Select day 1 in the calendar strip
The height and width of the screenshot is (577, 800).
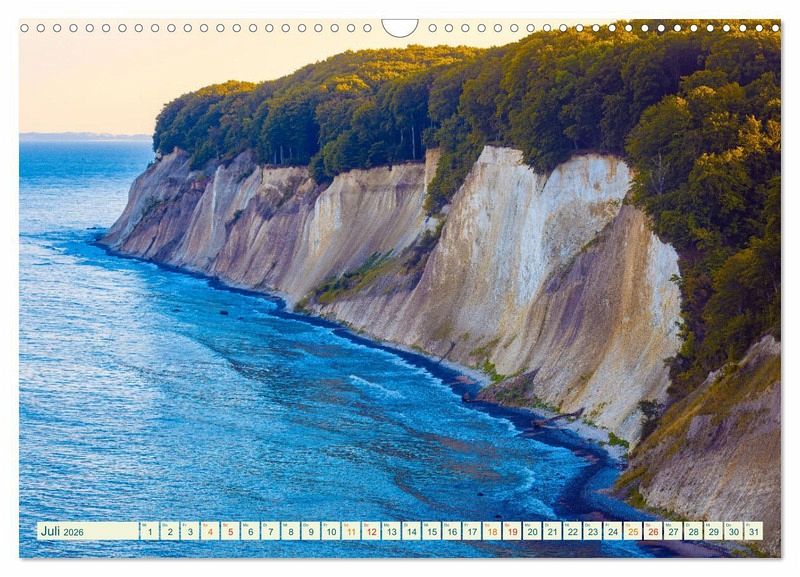149,531
